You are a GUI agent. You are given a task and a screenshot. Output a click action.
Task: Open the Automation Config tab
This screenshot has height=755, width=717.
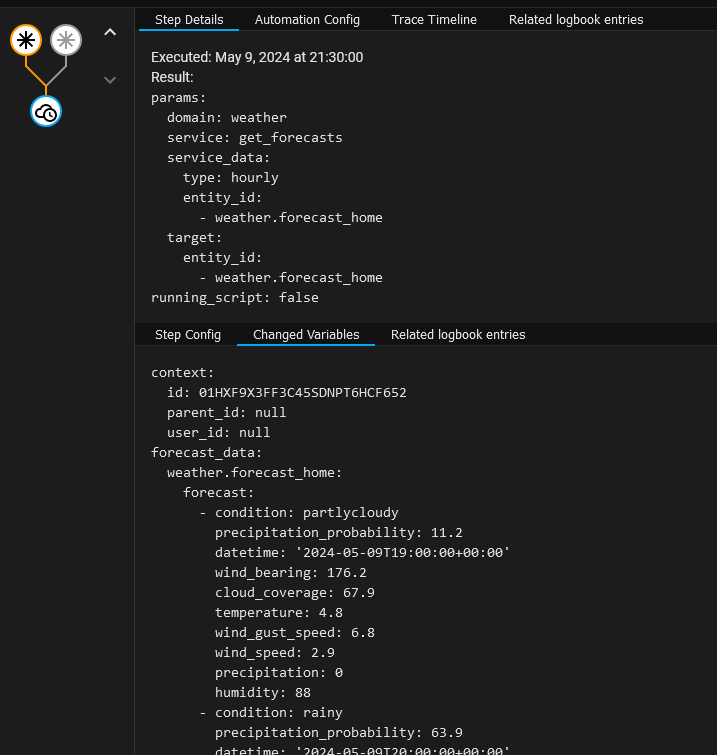click(307, 20)
